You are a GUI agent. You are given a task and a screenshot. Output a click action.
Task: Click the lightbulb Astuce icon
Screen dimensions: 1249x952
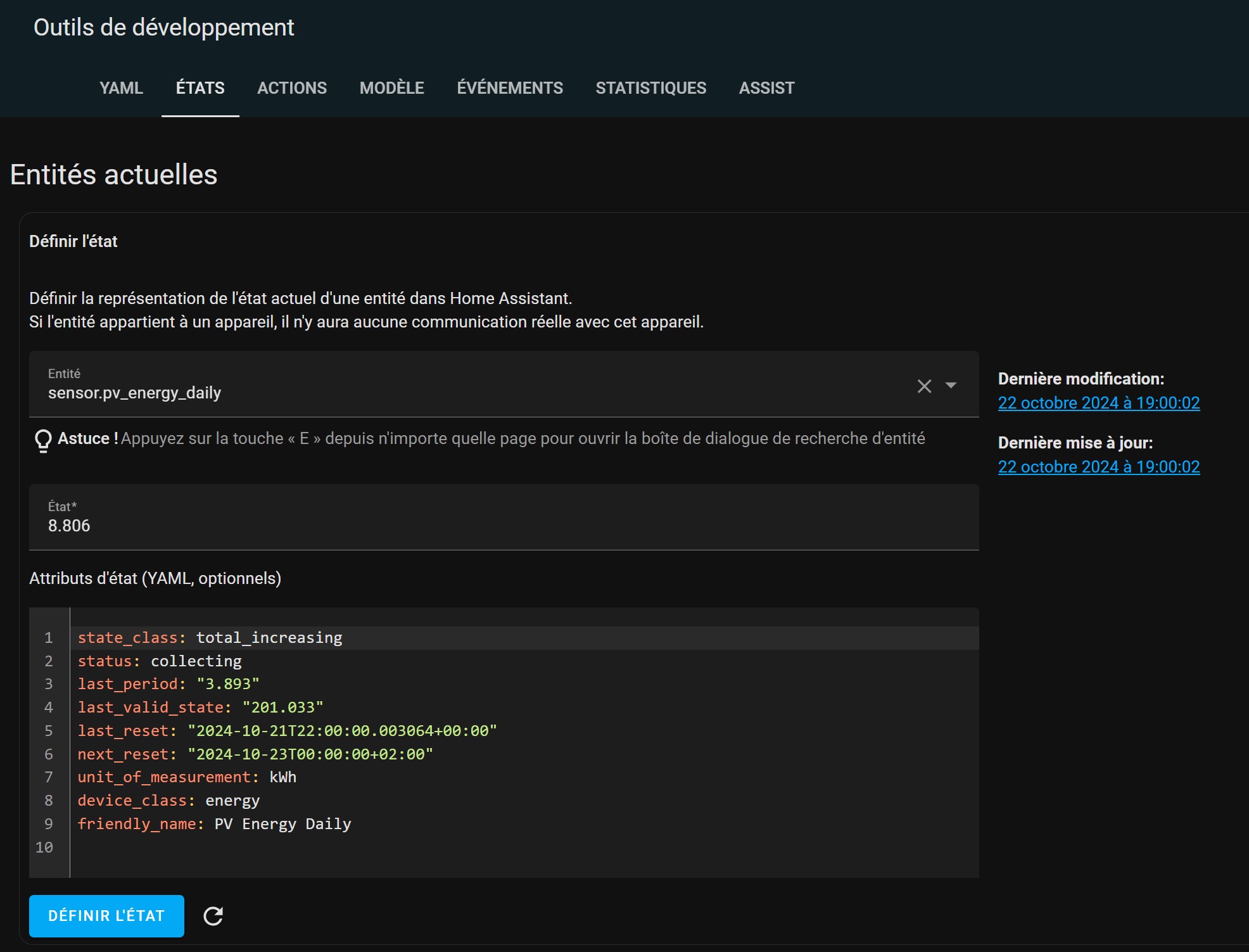pyautogui.click(x=43, y=440)
